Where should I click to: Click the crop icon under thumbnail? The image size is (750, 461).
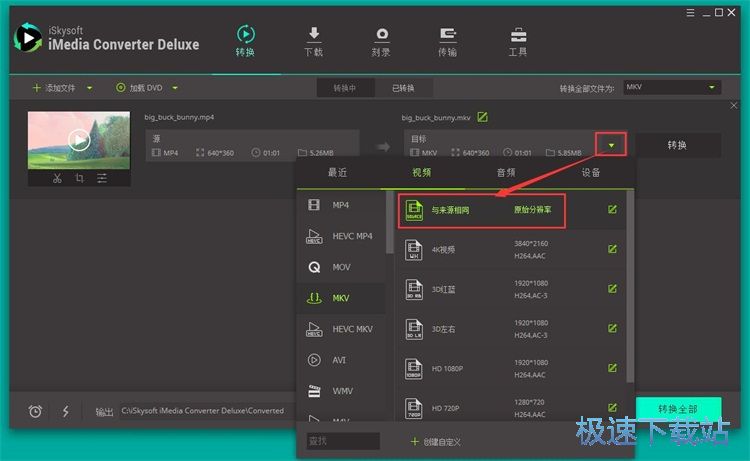click(x=79, y=178)
